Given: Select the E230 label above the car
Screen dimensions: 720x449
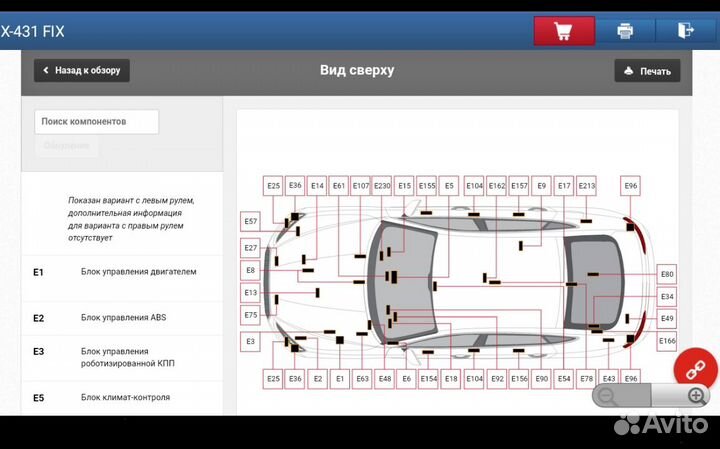Looking at the screenshot, I should click(x=382, y=186).
